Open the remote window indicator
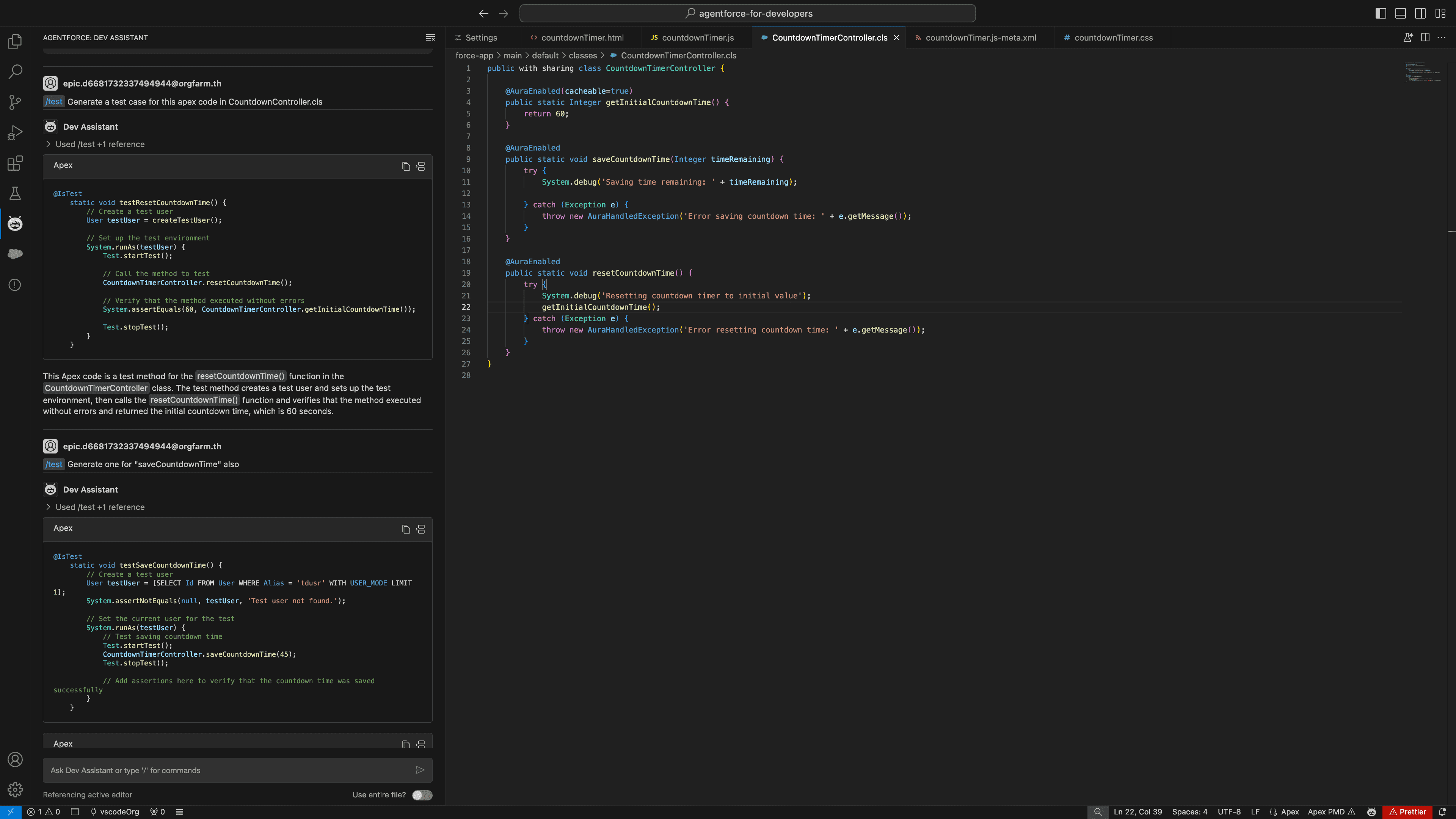Viewport: 1456px width, 819px height. click(x=11, y=812)
